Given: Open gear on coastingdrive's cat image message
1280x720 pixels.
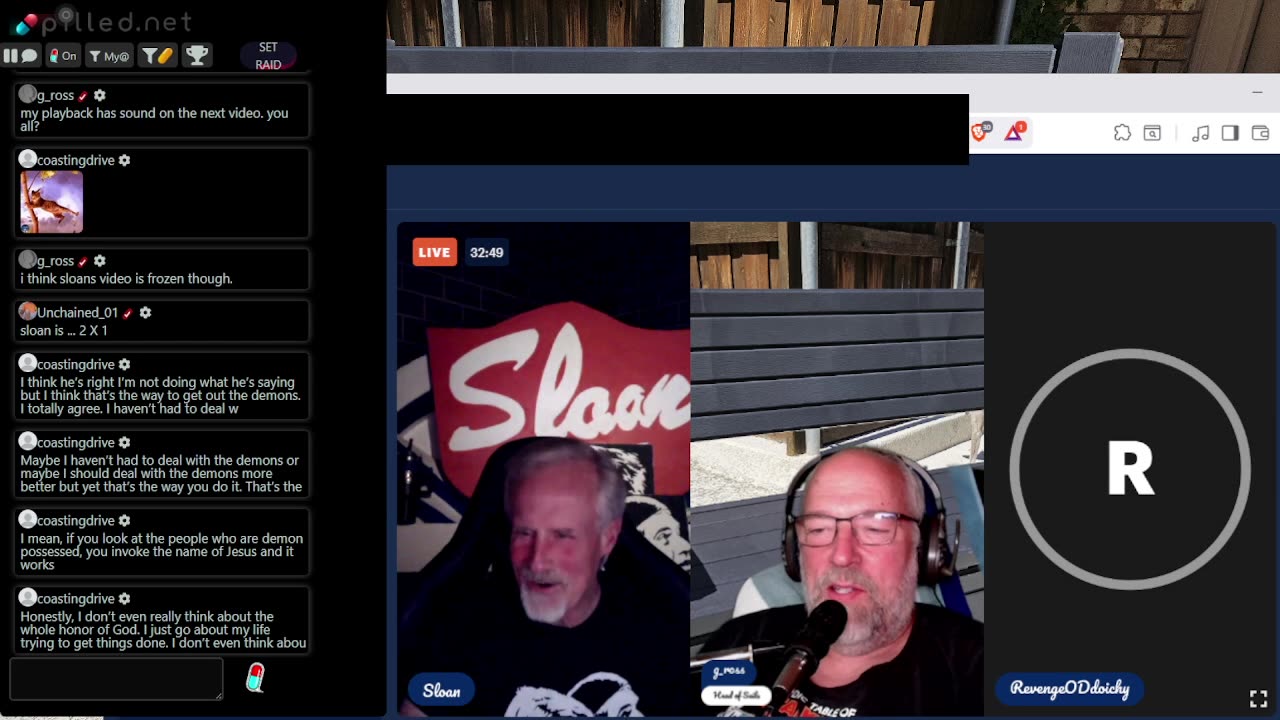Looking at the screenshot, I should click(124, 160).
